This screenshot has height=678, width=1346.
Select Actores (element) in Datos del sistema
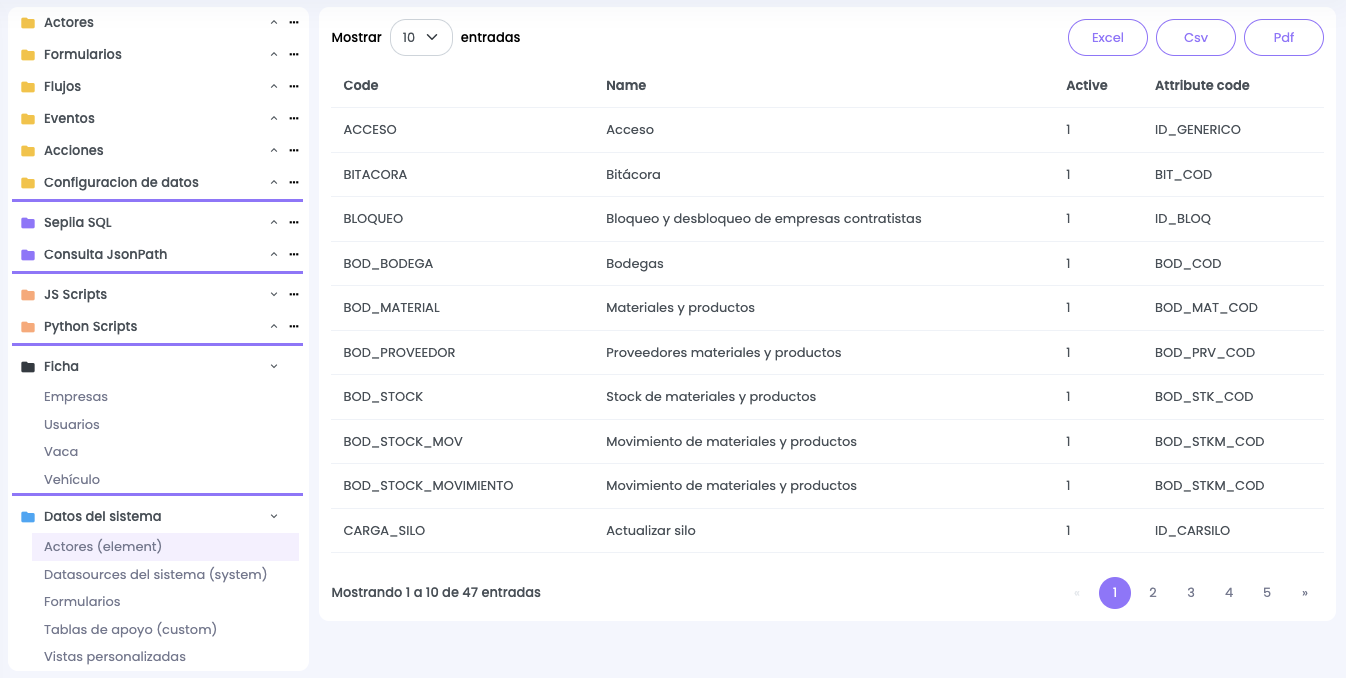click(x=165, y=547)
